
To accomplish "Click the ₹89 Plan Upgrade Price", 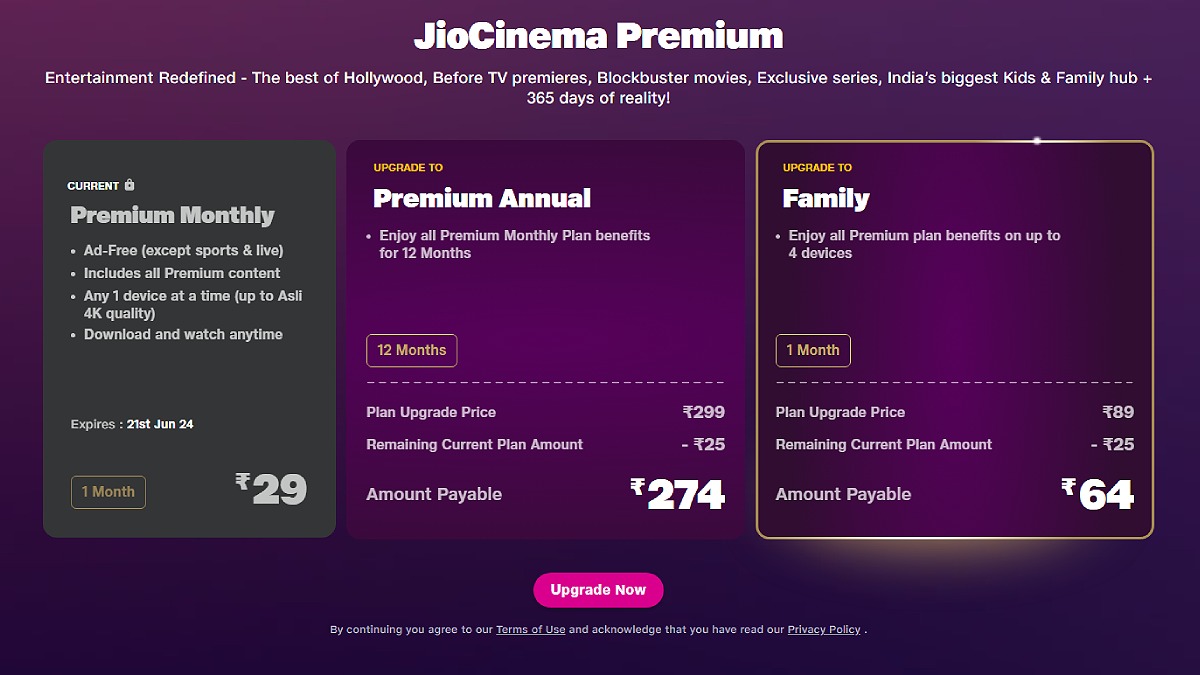I will (1118, 412).
